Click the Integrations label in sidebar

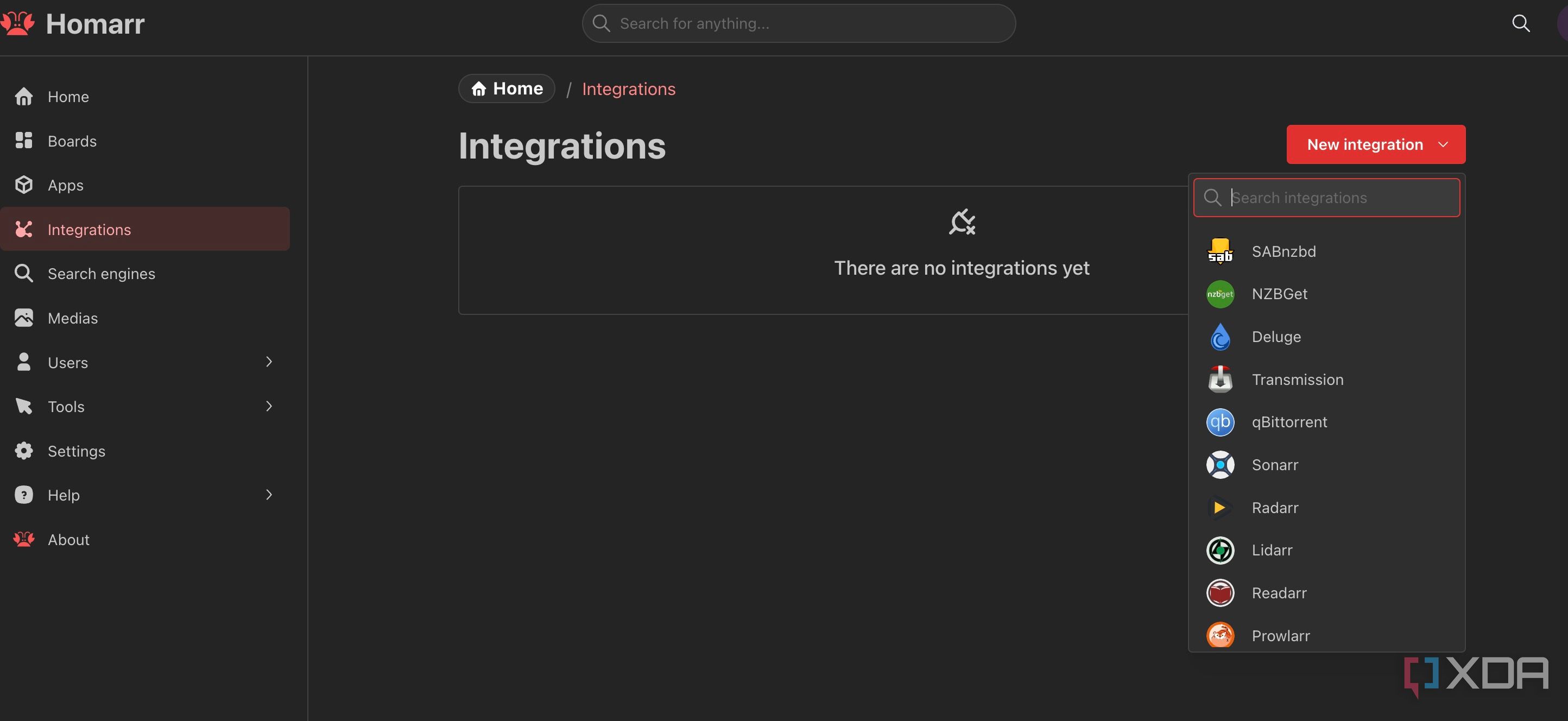pos(89,229)
